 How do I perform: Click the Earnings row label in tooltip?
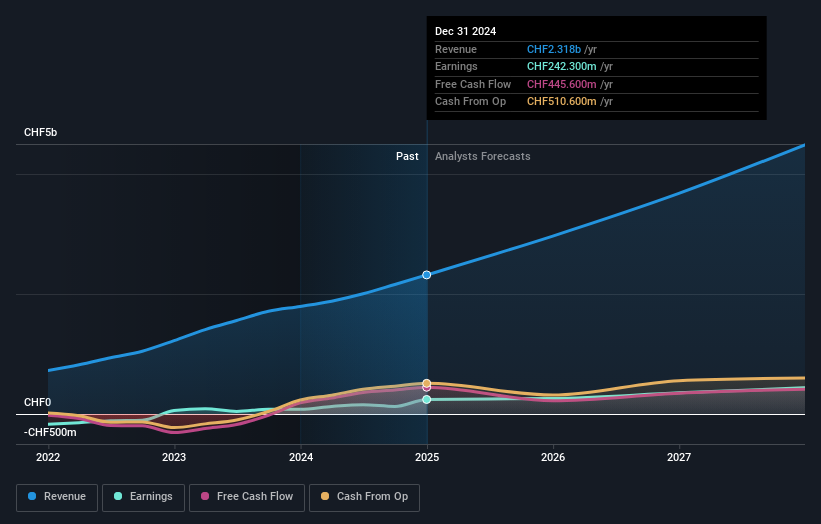coord(457,66)
